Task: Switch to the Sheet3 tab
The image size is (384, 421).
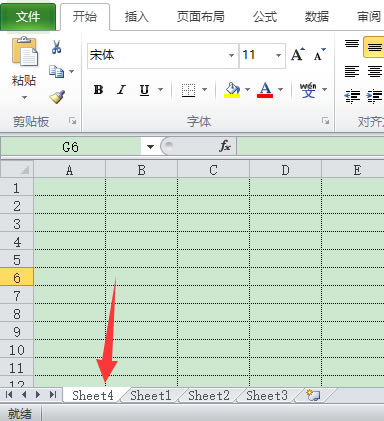Action: (x=267, y=396)
